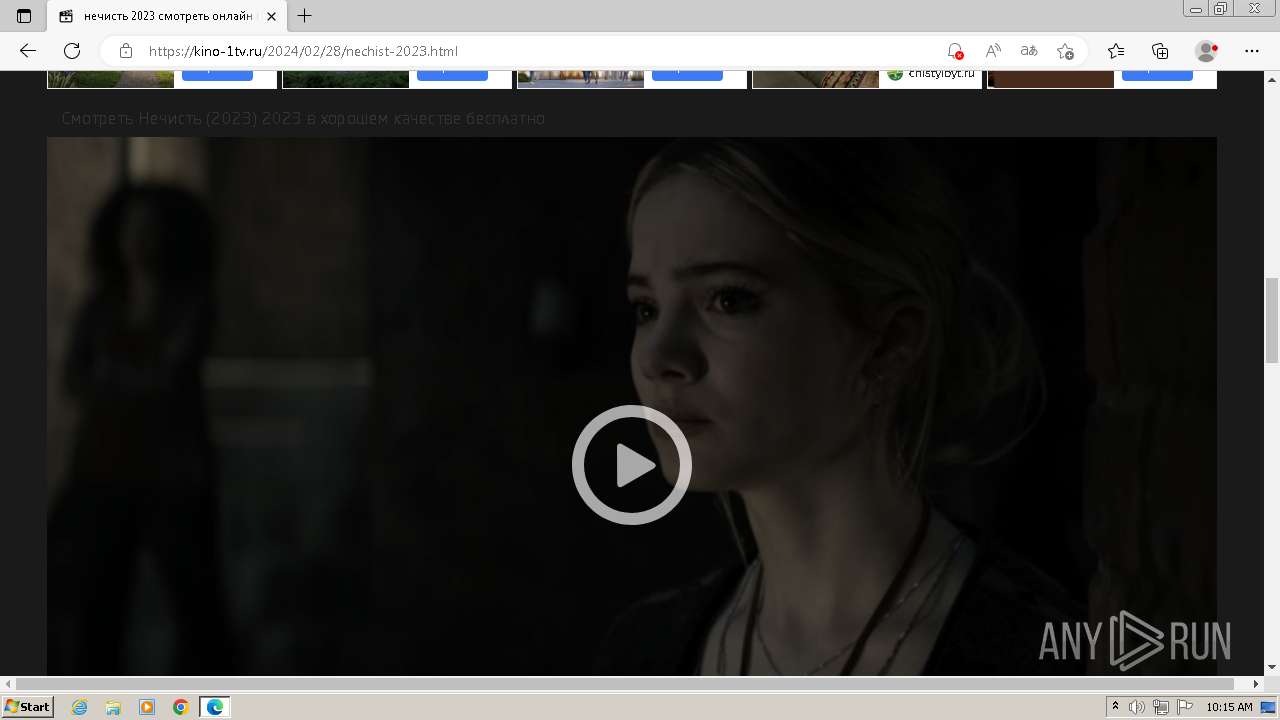Click Show desktop button
The image size is (1280, 720).
click(x=1269, y=707)
